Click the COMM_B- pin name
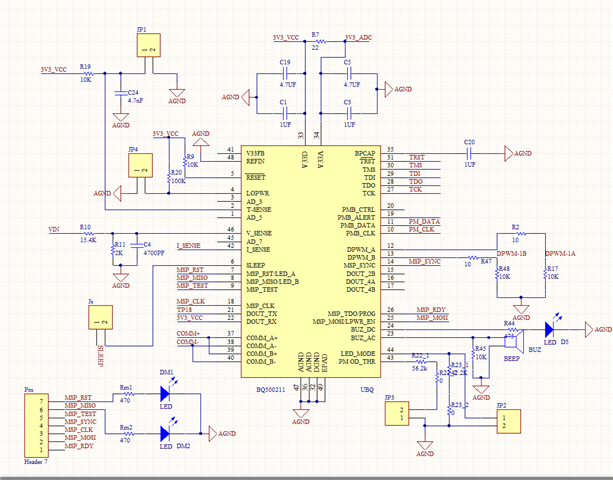 coord(261,362)
